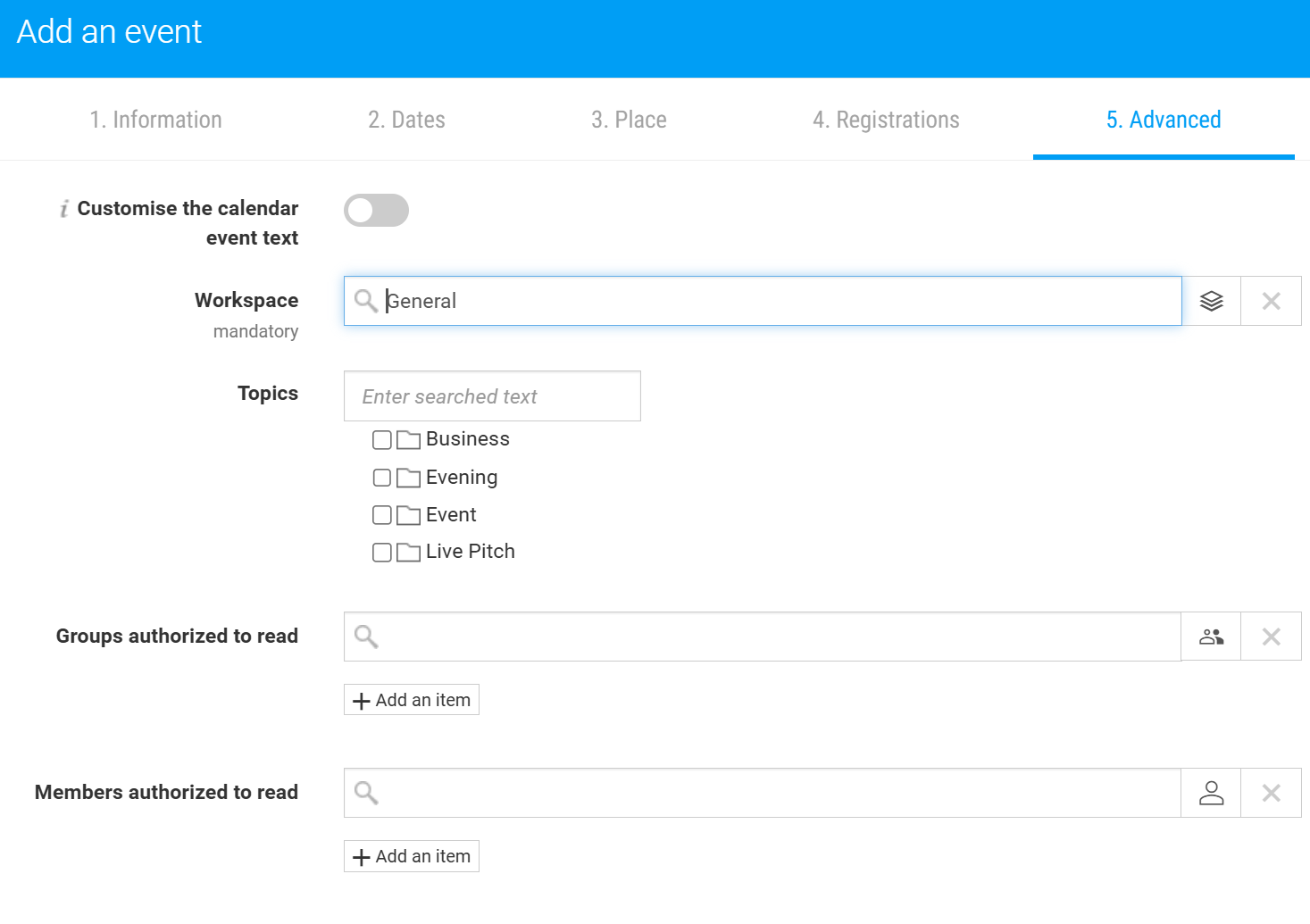Check the Live Pitch topic checkbox
Viewport: 1310px width, 924px height.
382,553
